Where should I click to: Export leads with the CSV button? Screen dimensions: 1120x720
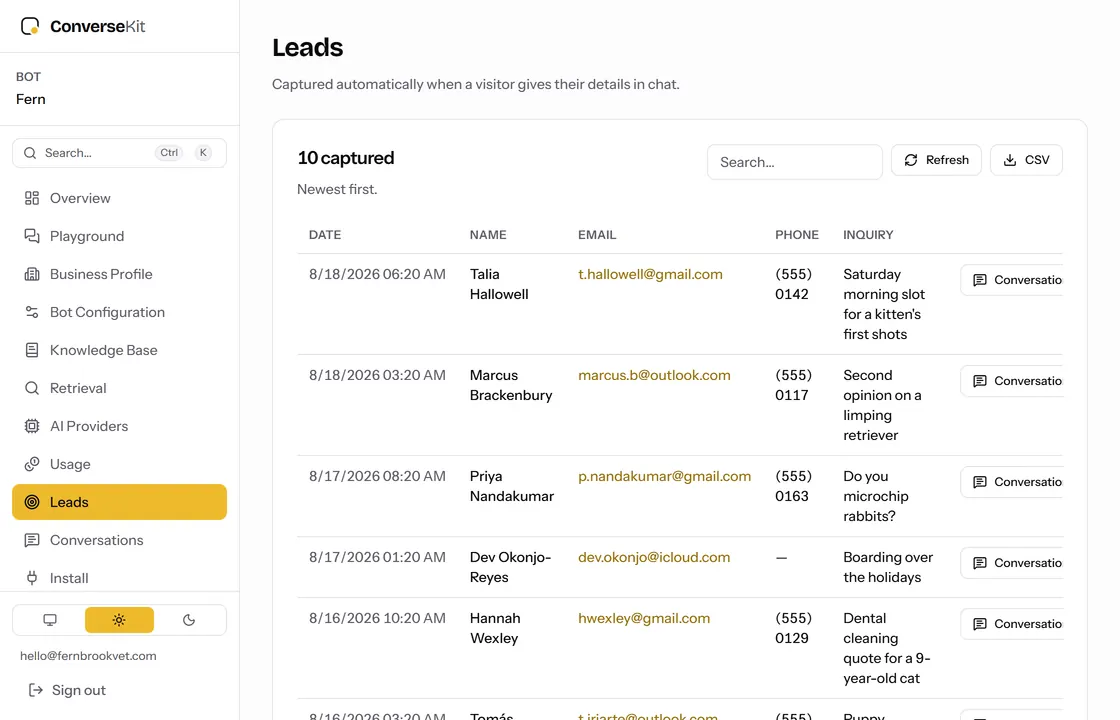coord(1026,160)
